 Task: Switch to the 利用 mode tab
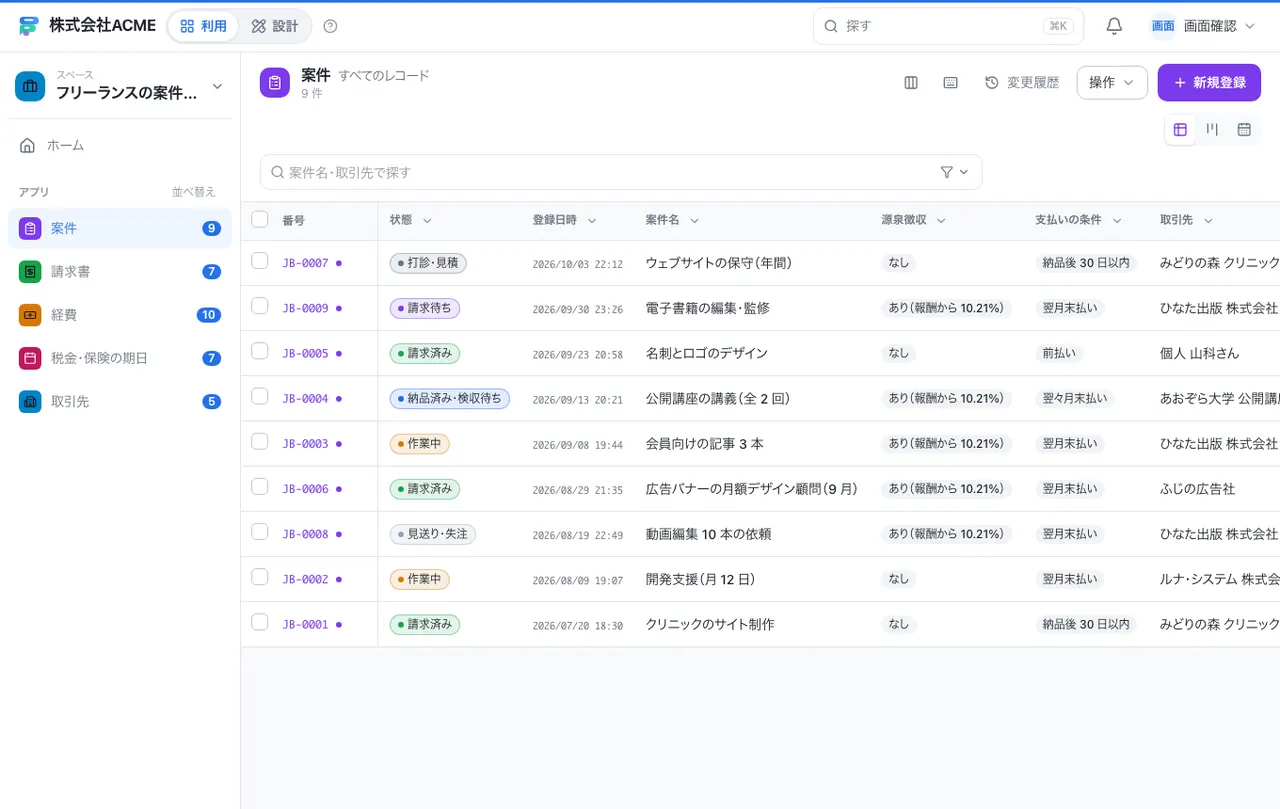tap(203, 26)
